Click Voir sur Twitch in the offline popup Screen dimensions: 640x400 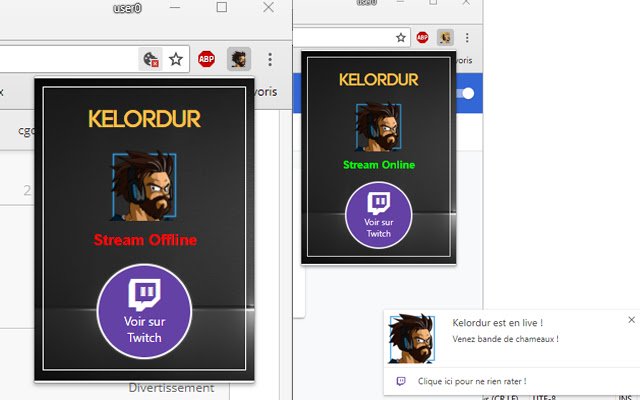tap(144, 311)
